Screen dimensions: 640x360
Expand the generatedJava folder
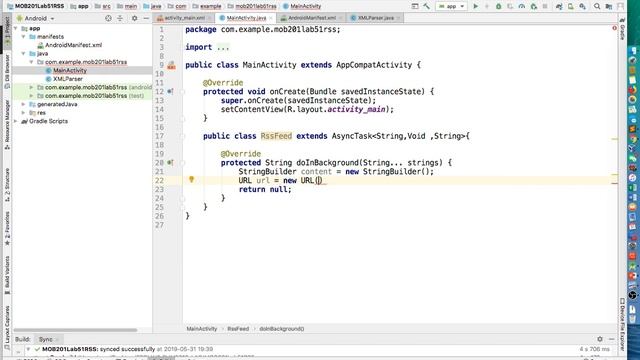(24, 104)
